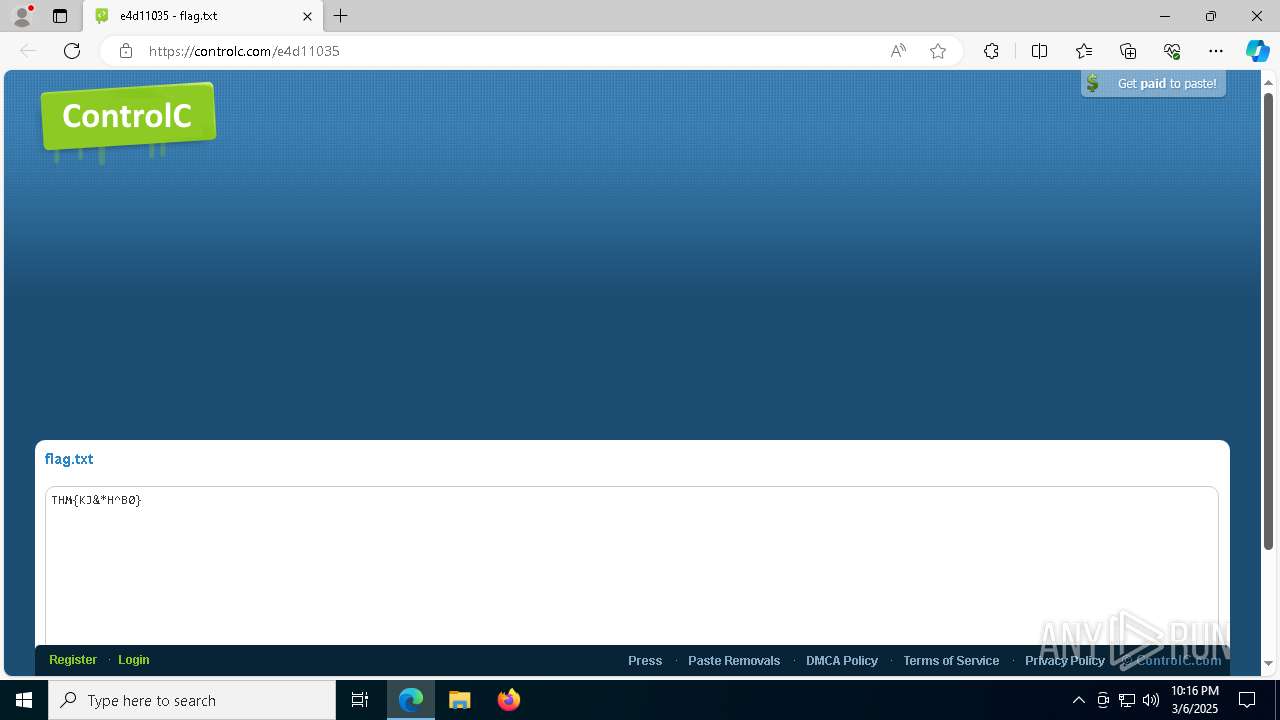The height and width of the screenshot is (720, 1280).
Task: Open Settings and more ellipsis menu
Action: click(1216, 51)
